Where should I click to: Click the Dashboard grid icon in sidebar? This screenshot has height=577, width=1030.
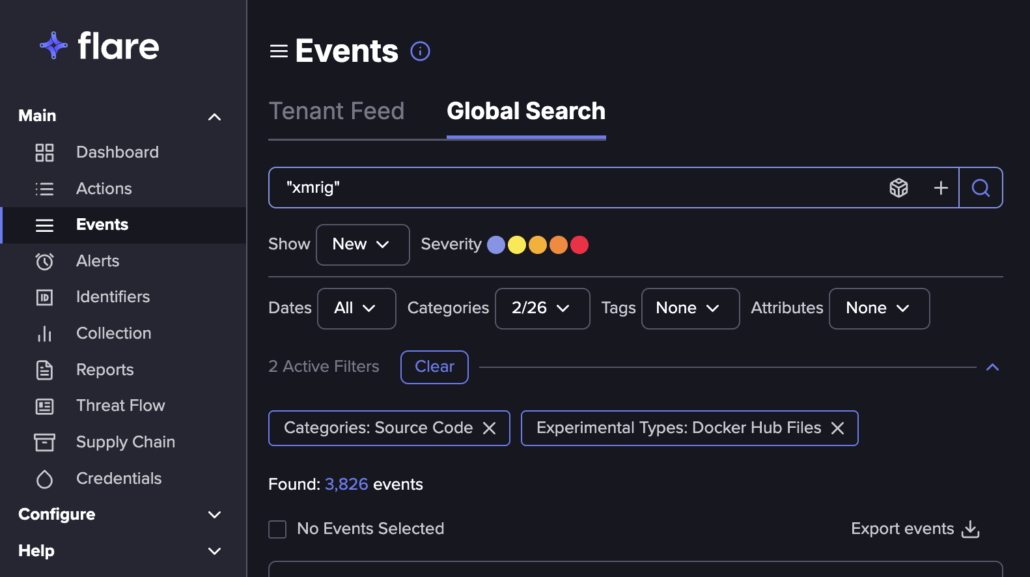pyautogui.click(x=44, y=152)
